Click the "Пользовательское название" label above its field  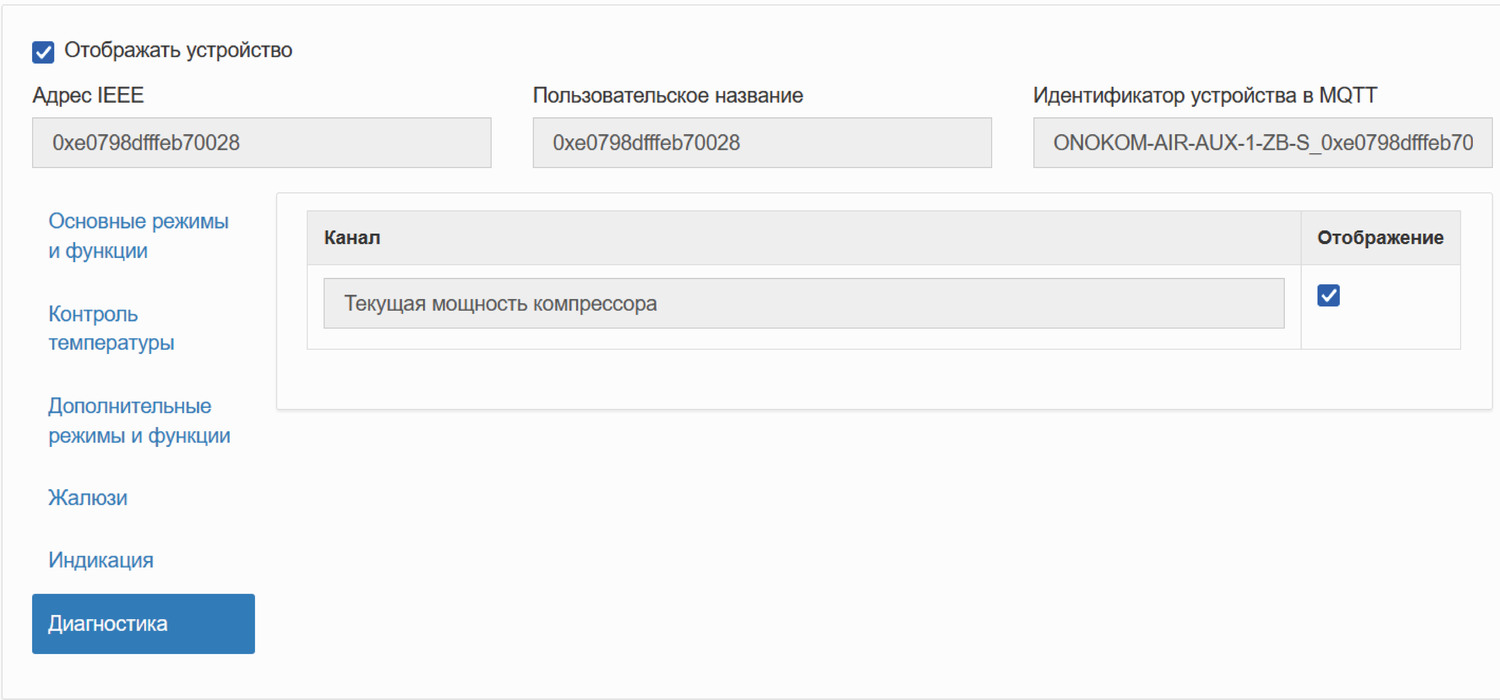tap(667, 96)
